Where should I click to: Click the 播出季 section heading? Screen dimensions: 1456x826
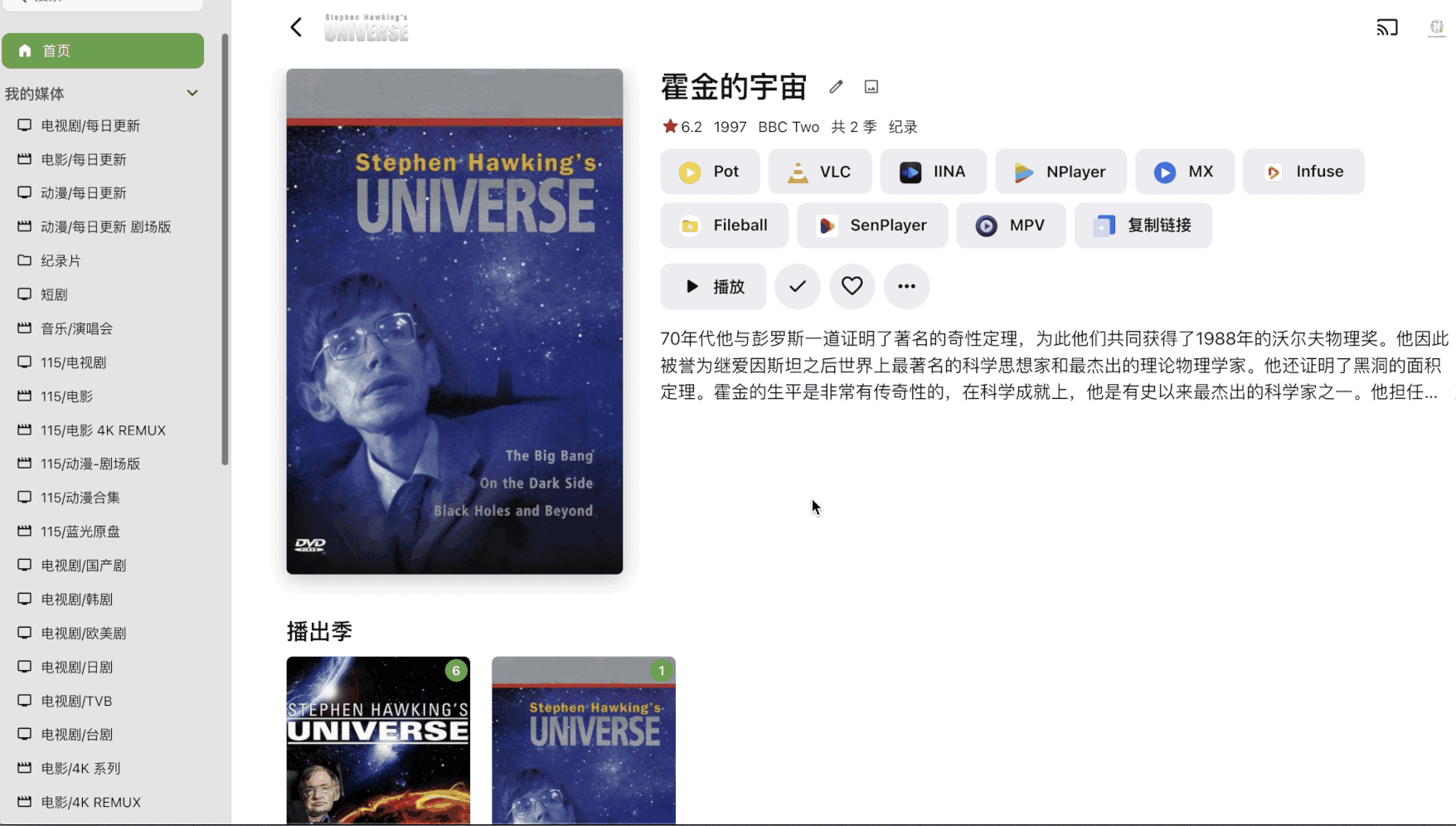click(319, 631)
